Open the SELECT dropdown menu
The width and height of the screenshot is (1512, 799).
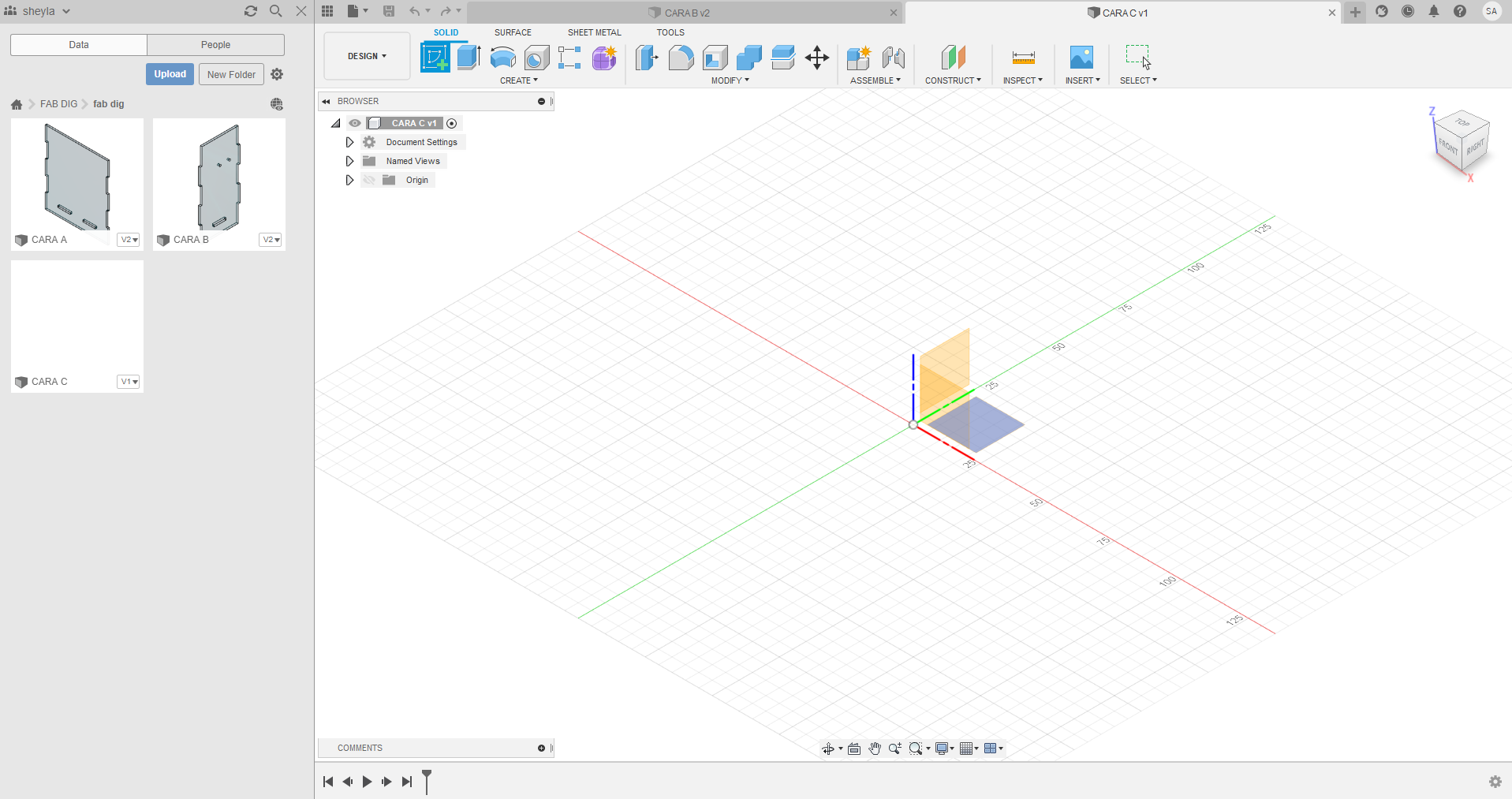coord(1138,80)
